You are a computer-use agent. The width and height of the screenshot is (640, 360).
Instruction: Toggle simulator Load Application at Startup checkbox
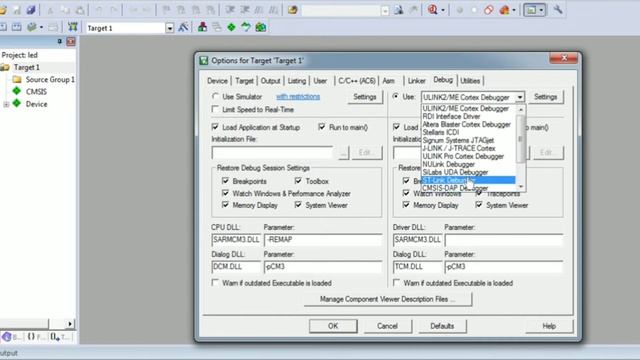(215, 127)
